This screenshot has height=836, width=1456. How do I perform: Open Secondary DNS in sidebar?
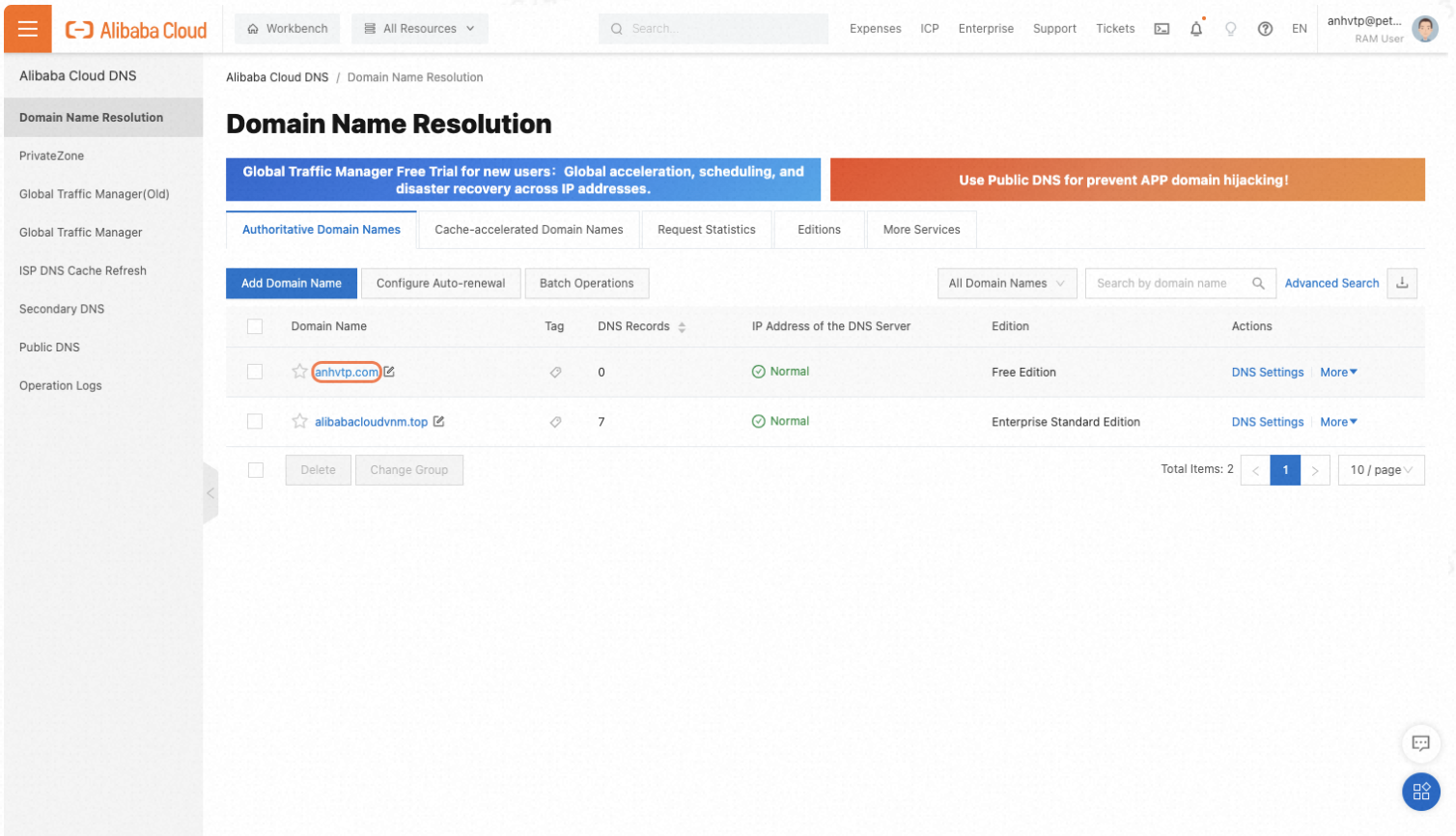tap(103, 309)
